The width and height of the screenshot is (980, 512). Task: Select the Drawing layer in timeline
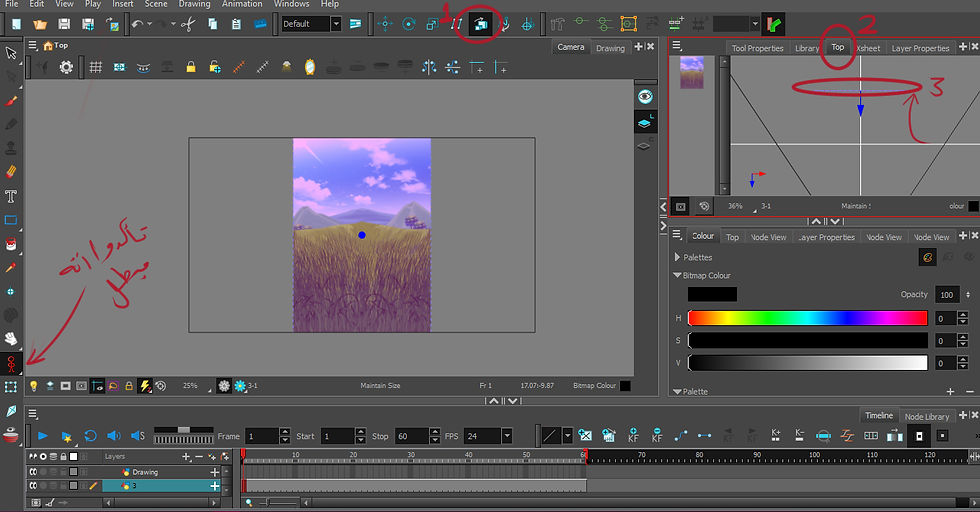(160, 472)
